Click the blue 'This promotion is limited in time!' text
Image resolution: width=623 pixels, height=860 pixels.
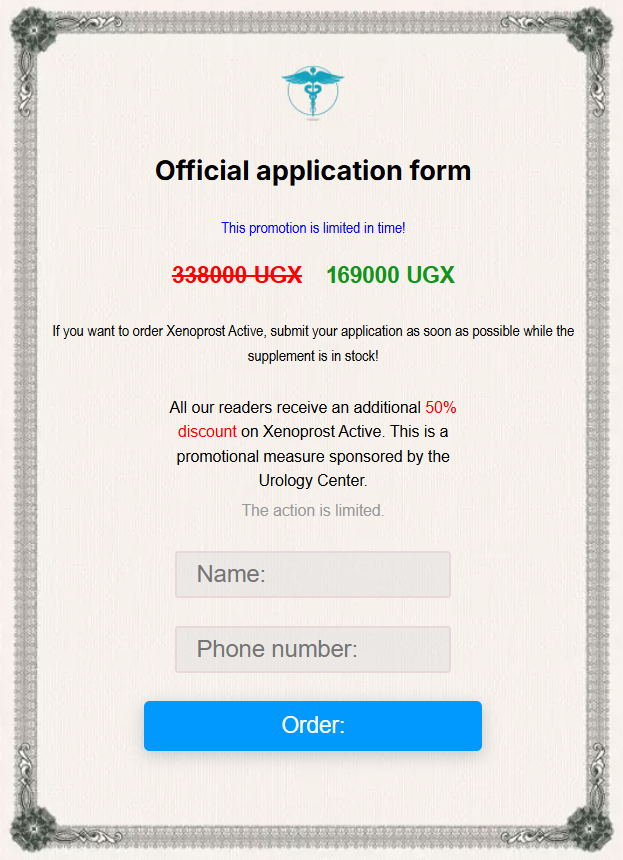(x=313, y=228)
